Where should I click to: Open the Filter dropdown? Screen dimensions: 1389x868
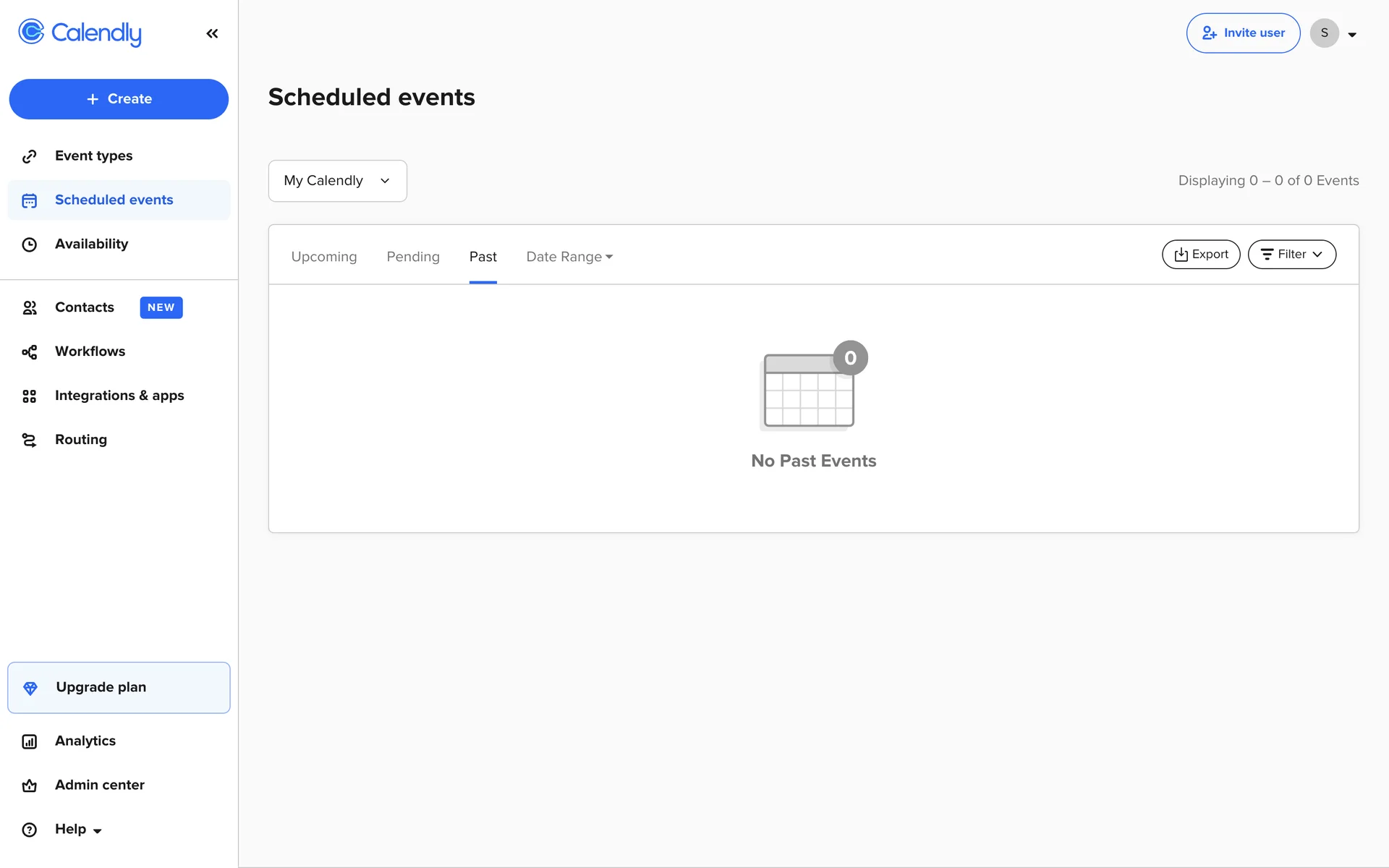point(1291,255)
